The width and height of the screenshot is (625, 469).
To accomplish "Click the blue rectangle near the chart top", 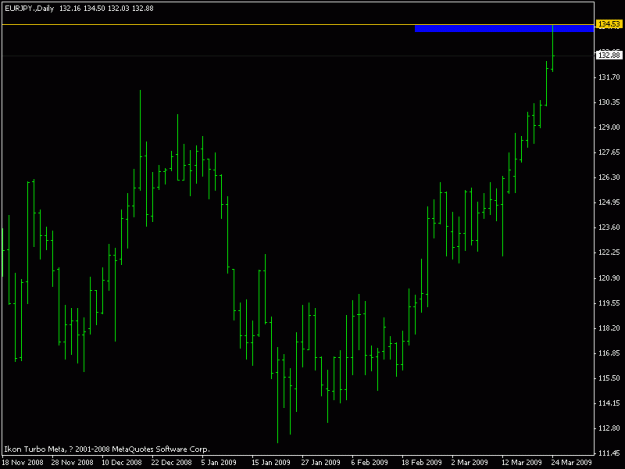I will click(504, 28).
